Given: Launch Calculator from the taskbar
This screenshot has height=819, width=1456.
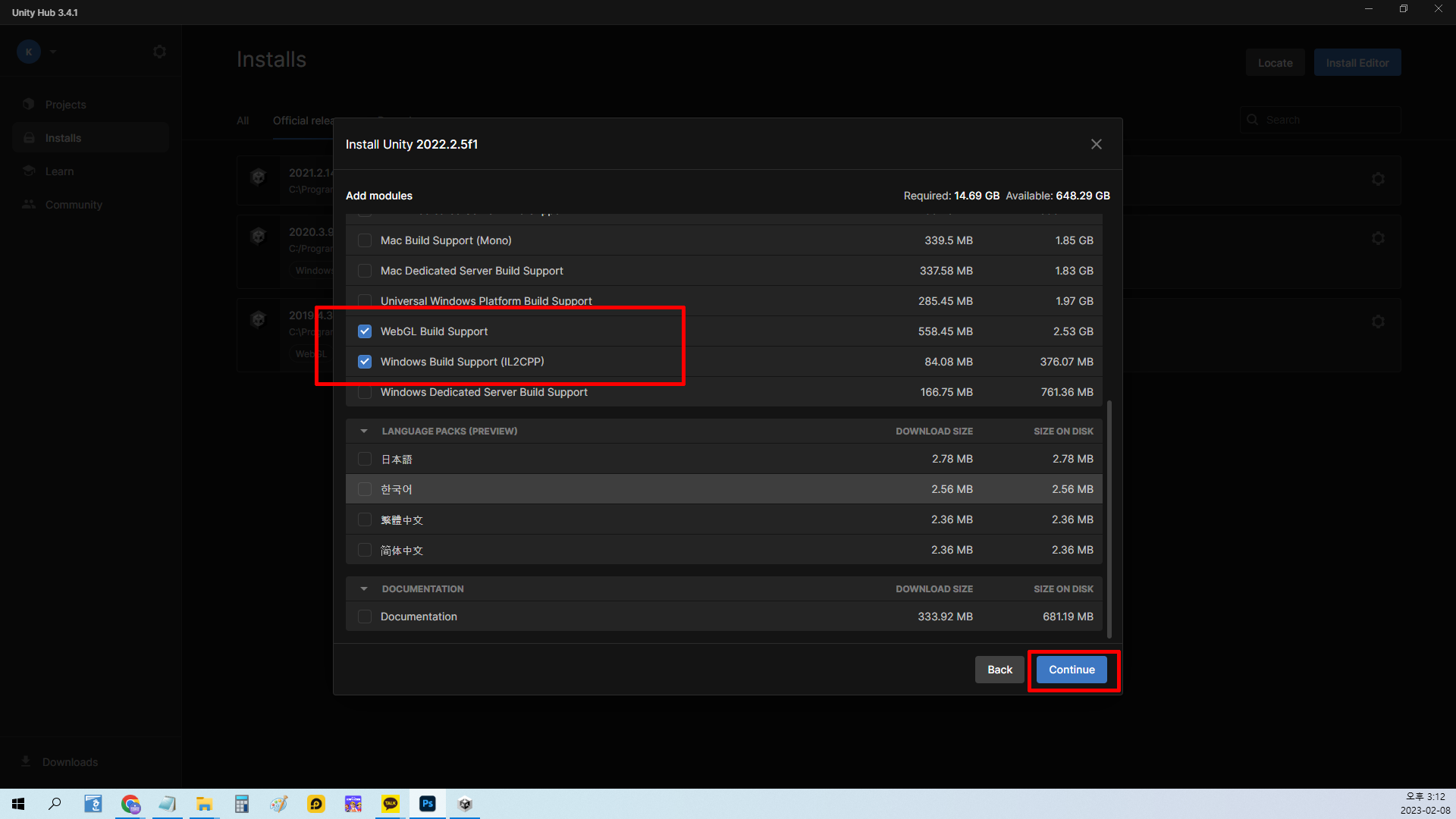Looking at the screenshot, I should point(241,804).
